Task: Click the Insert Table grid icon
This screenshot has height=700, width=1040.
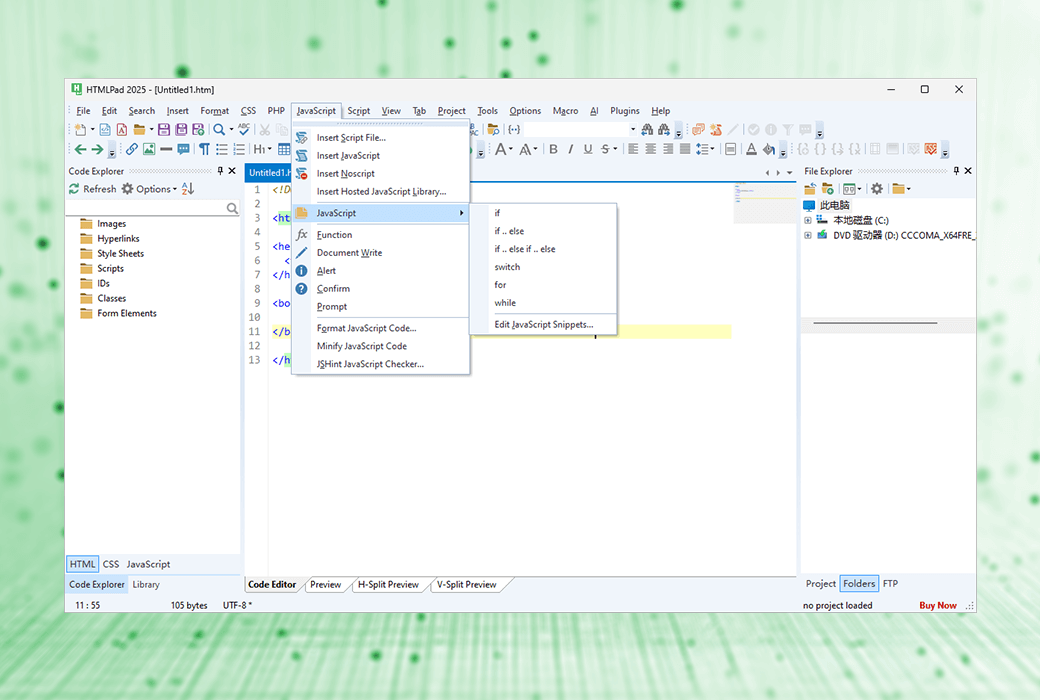Action: point(284,149)
